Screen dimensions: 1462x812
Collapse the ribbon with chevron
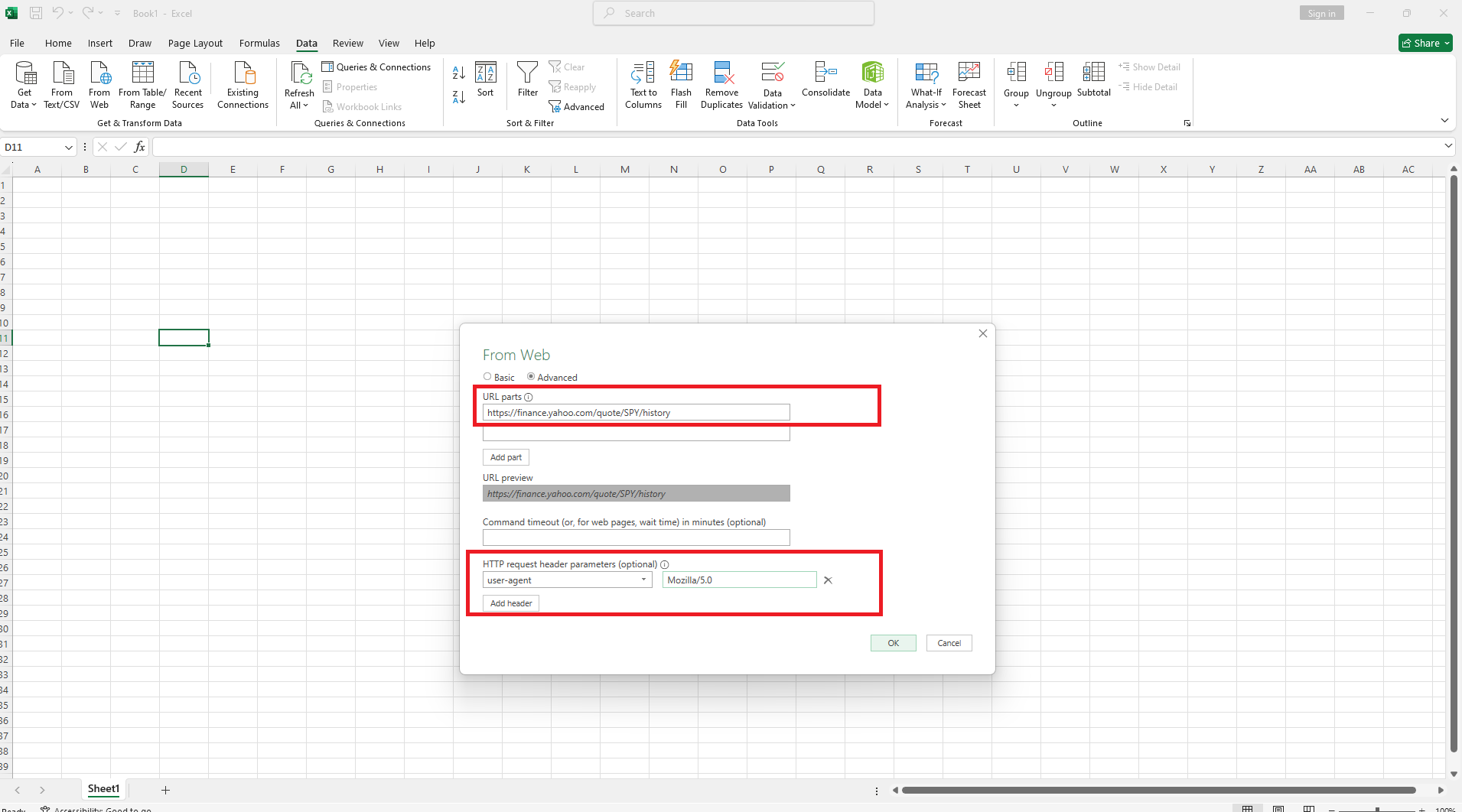point(1444,121)
